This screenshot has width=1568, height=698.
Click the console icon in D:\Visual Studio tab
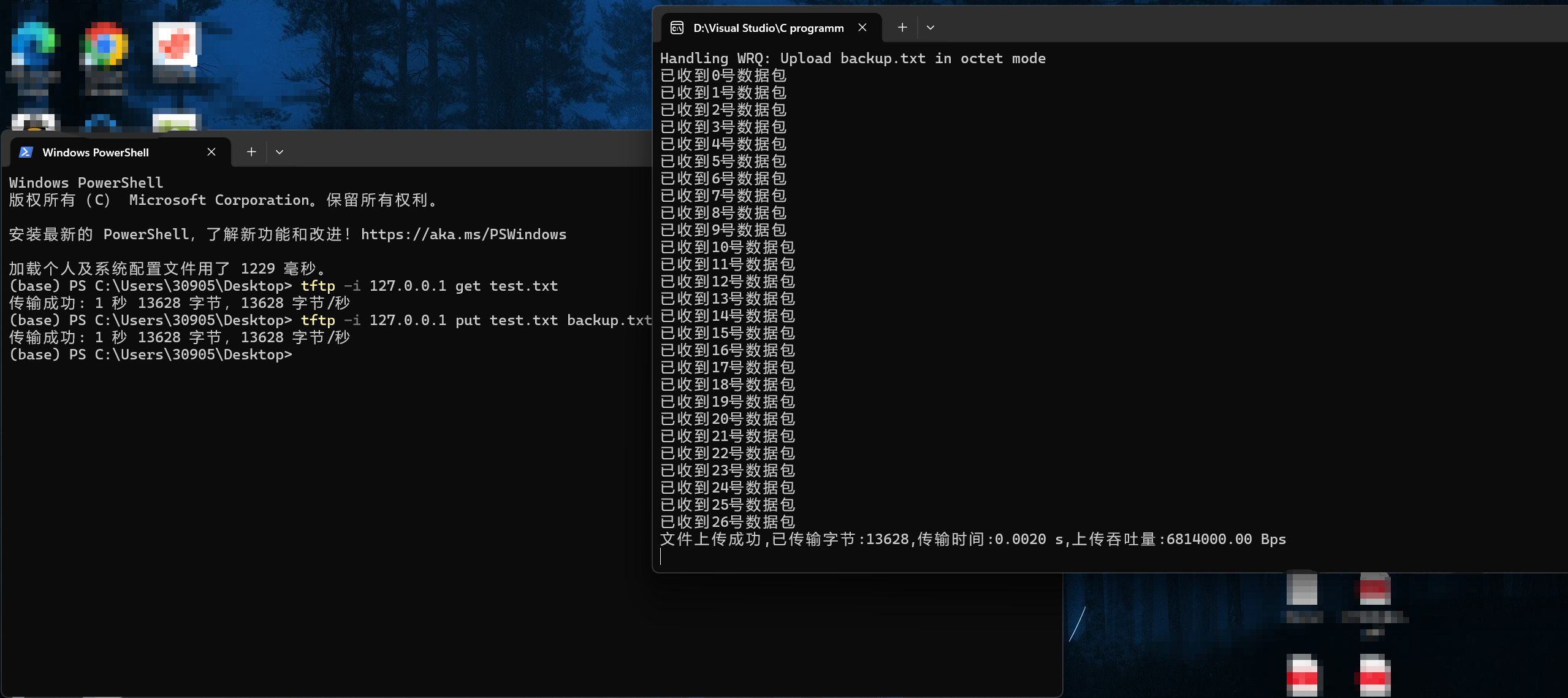click(677, 28)
